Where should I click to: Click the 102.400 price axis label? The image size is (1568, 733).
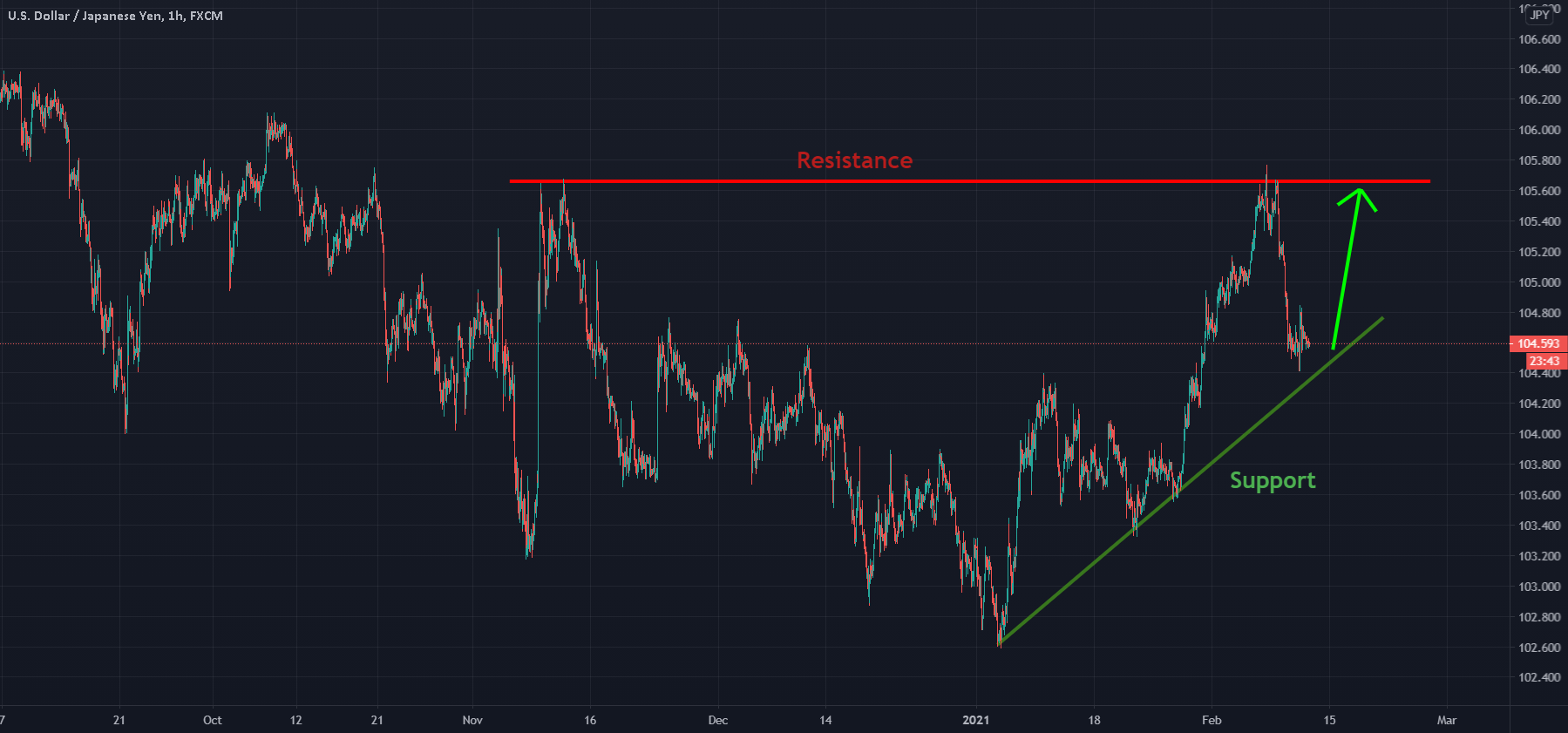[x=1539, y=677]
